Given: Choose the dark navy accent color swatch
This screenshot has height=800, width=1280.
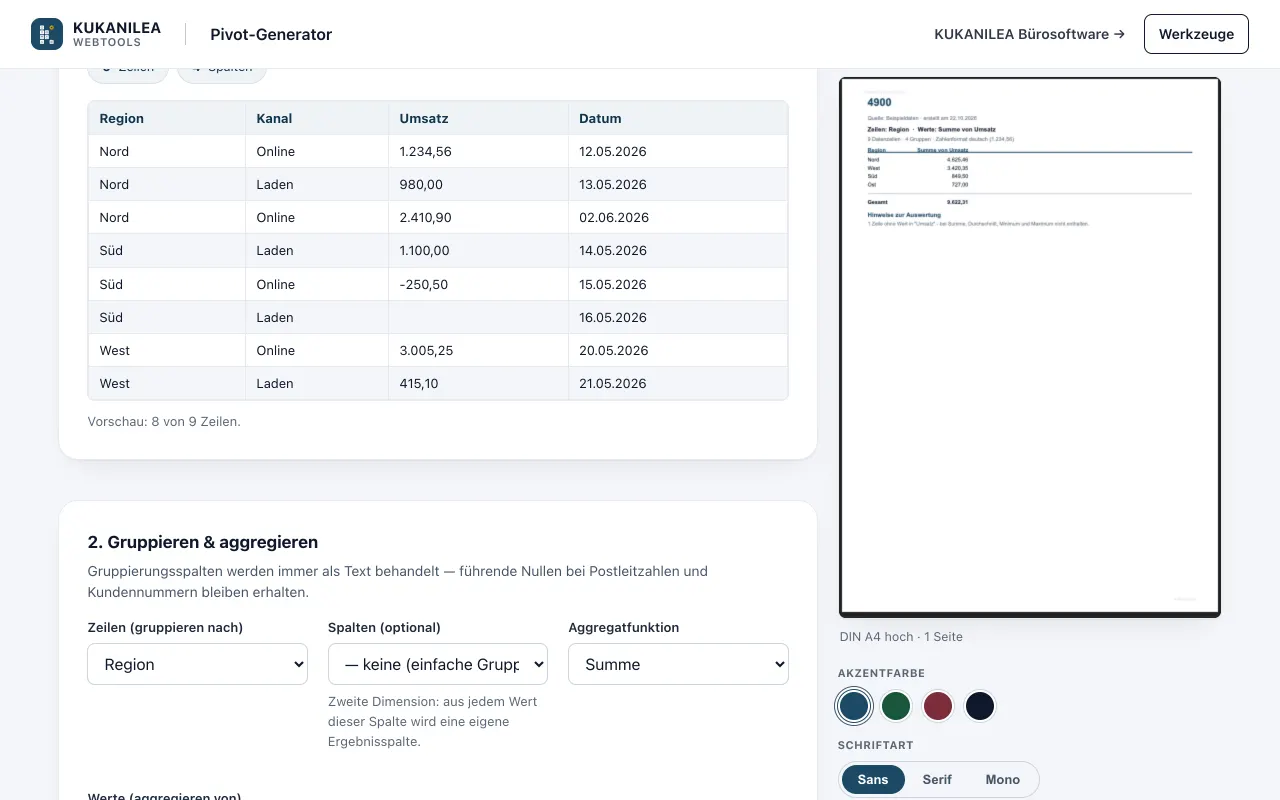Looking at the screenshot, I should pyautogui.click(x=980, y=706).
